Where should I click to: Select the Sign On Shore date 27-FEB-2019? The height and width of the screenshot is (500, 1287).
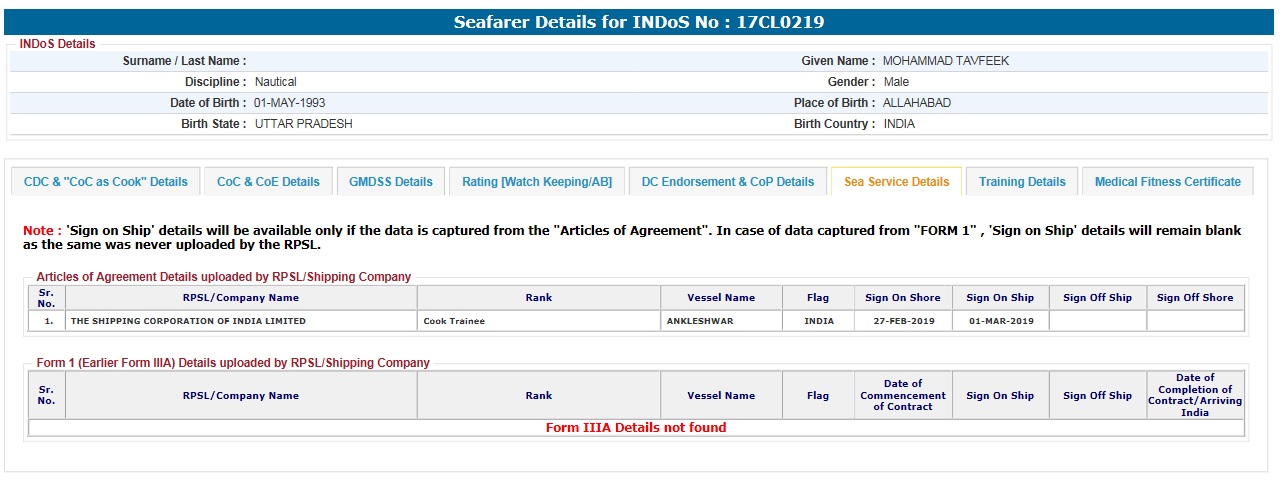click(x=902, y=321)
